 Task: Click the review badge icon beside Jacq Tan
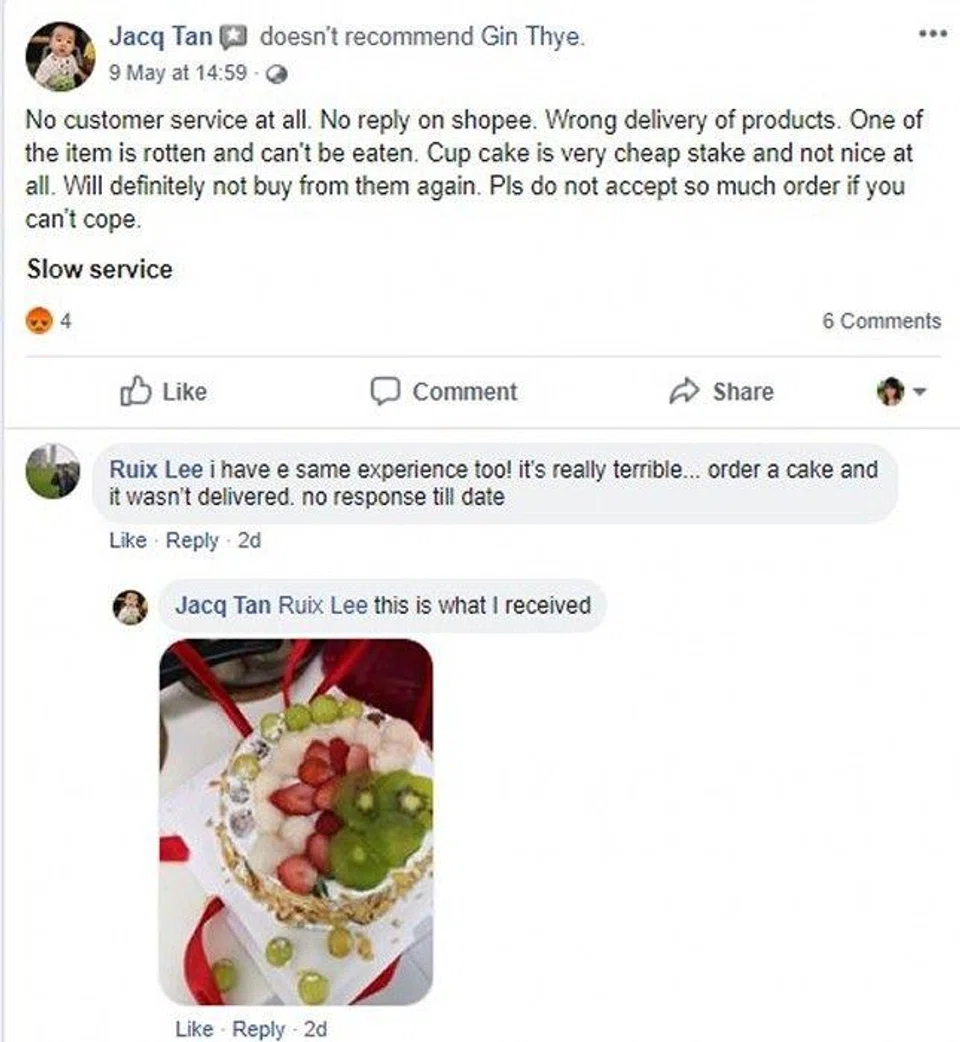232,38
